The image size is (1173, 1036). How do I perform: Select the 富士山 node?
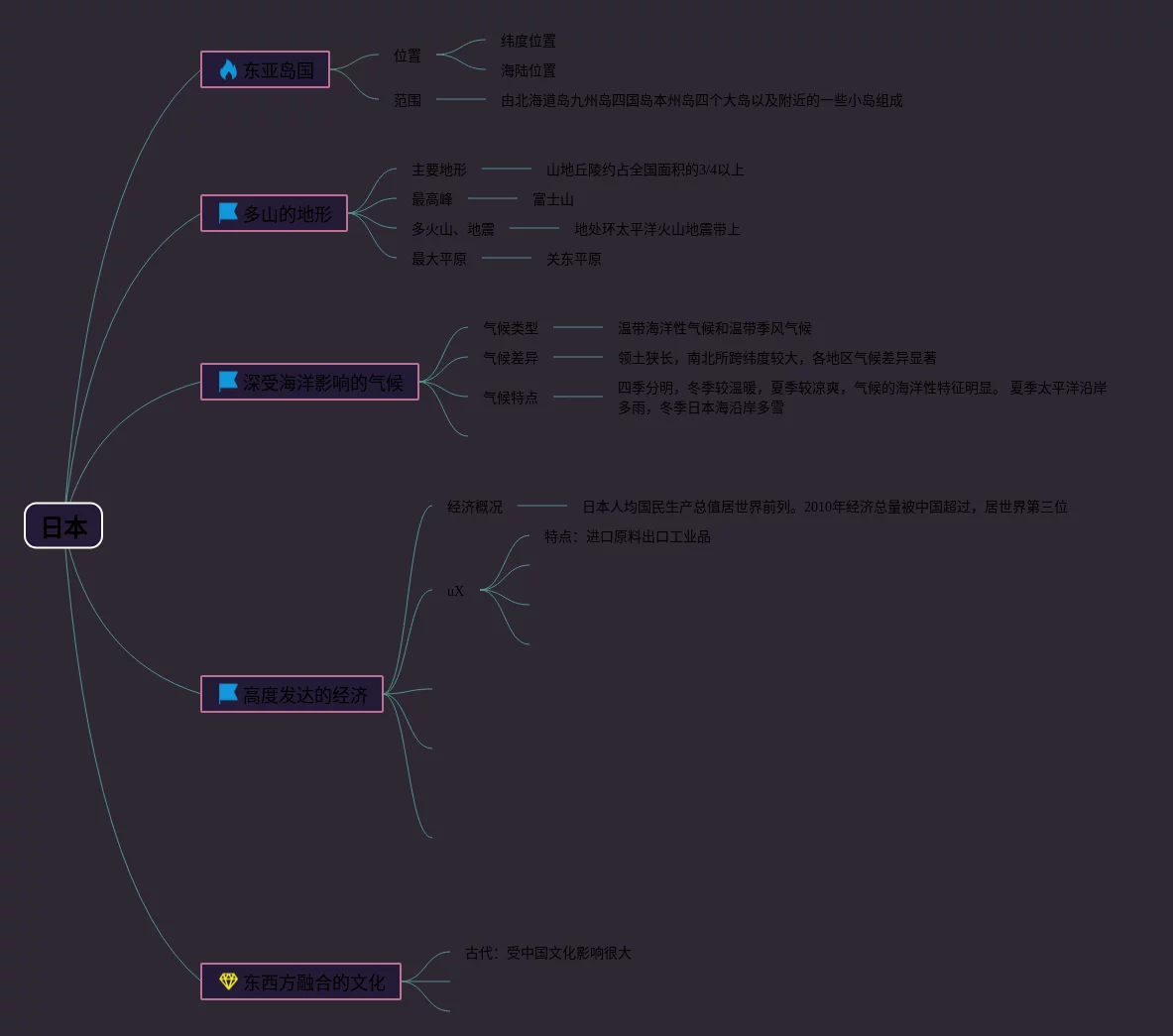pyautogui.click(x=552, y=199)
